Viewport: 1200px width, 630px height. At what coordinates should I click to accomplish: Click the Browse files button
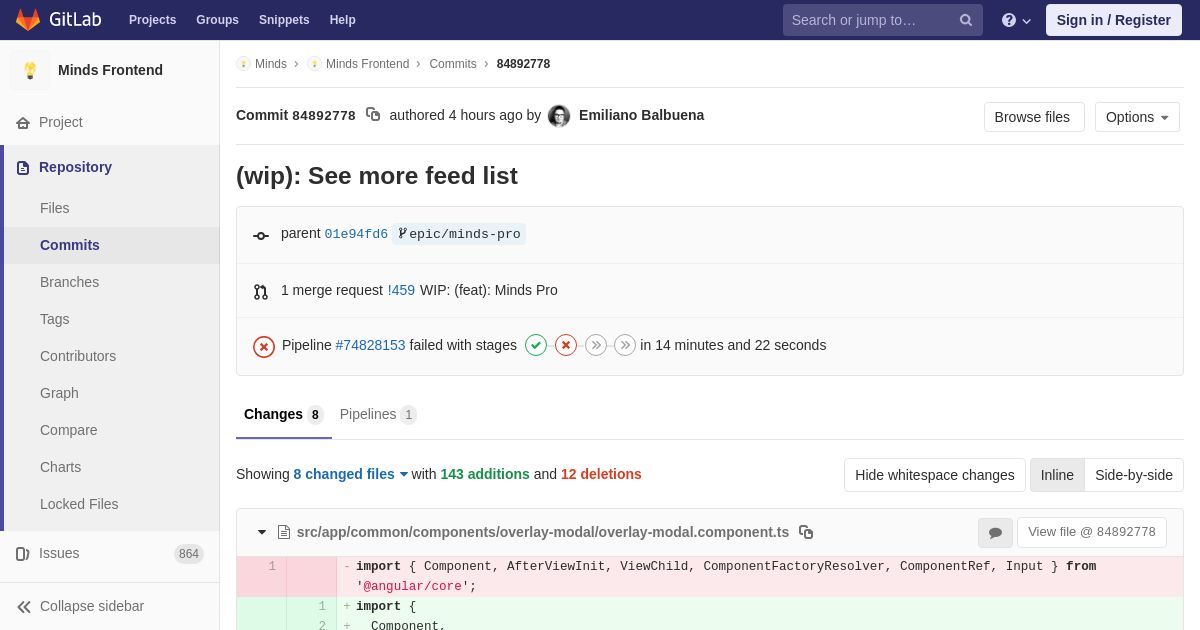(1034, 117)
